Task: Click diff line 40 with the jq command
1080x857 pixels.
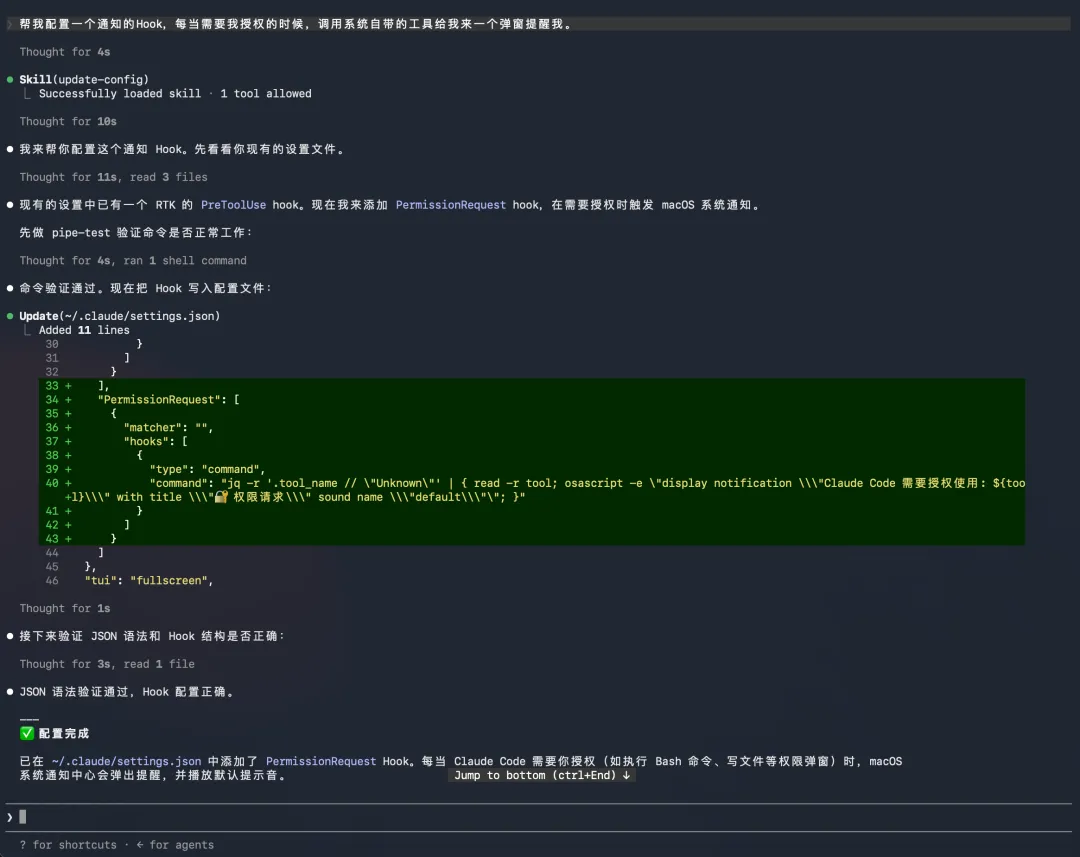Action: click(532, 490)
